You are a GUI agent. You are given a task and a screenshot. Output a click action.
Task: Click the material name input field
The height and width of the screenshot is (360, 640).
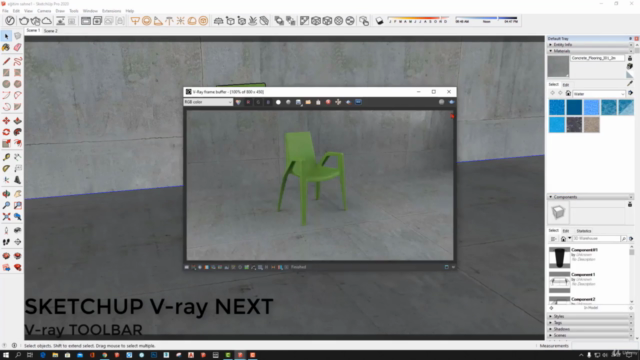coord(598,58)
